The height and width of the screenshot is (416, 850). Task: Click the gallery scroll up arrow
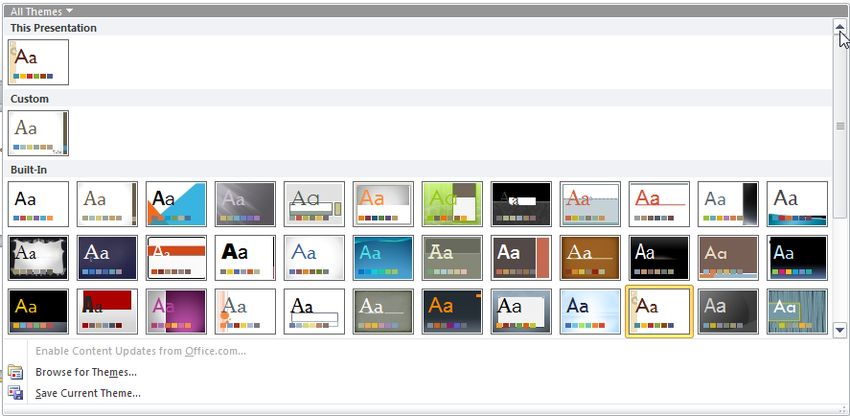[840, 27]
